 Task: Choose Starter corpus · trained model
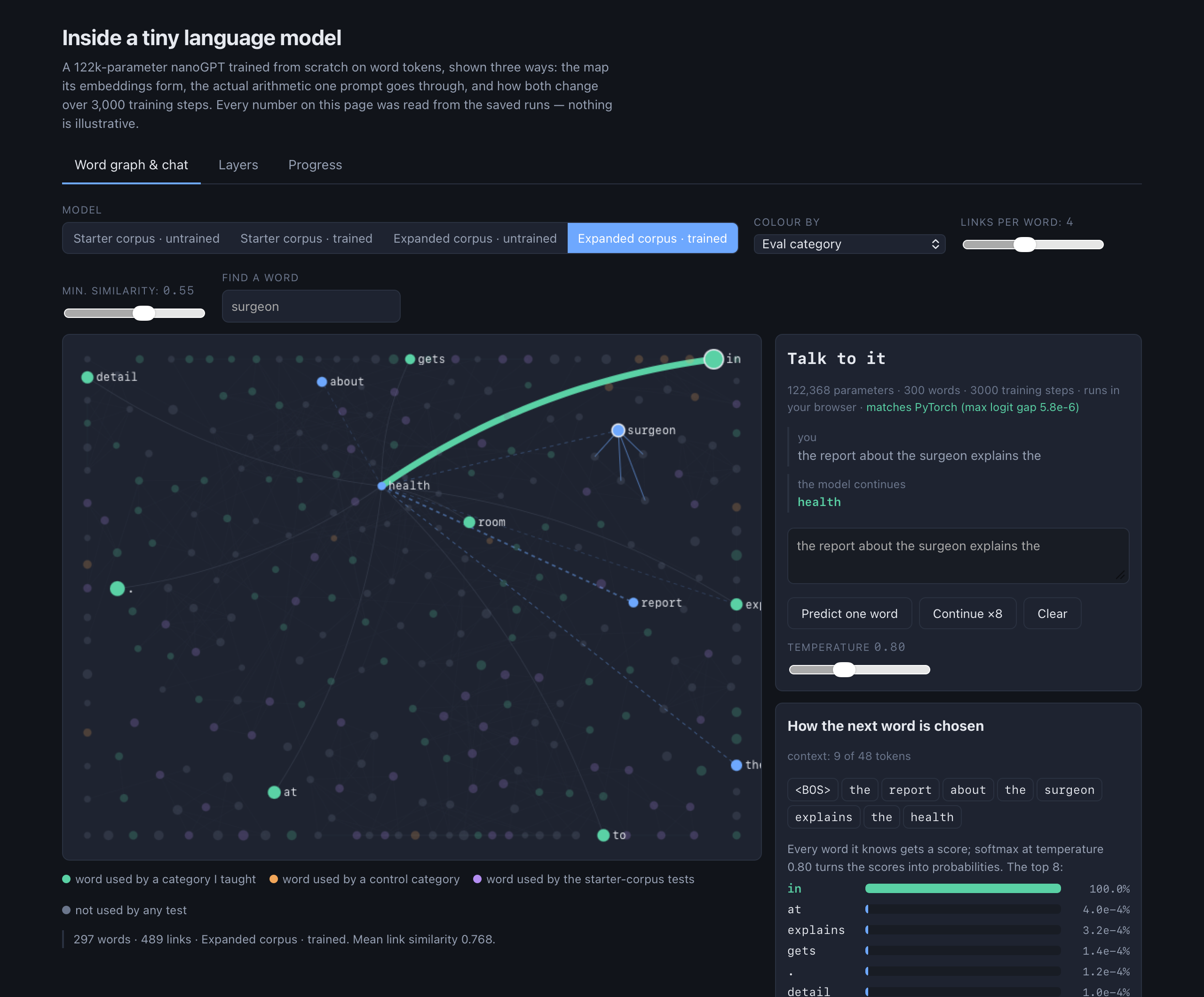[306, 238]
